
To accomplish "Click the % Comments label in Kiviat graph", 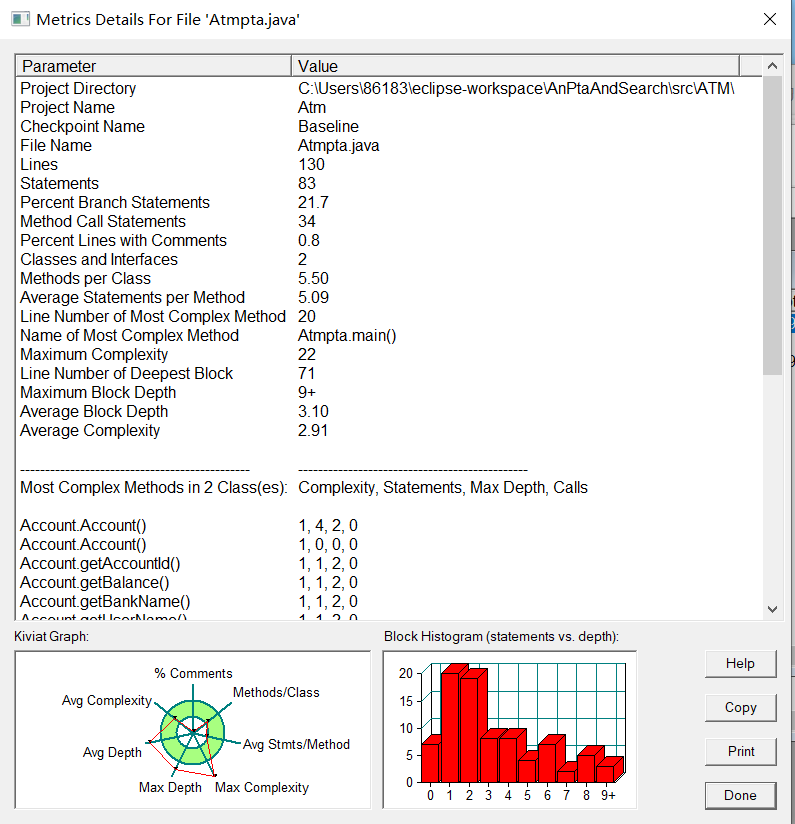I will [x=193, y=673].
